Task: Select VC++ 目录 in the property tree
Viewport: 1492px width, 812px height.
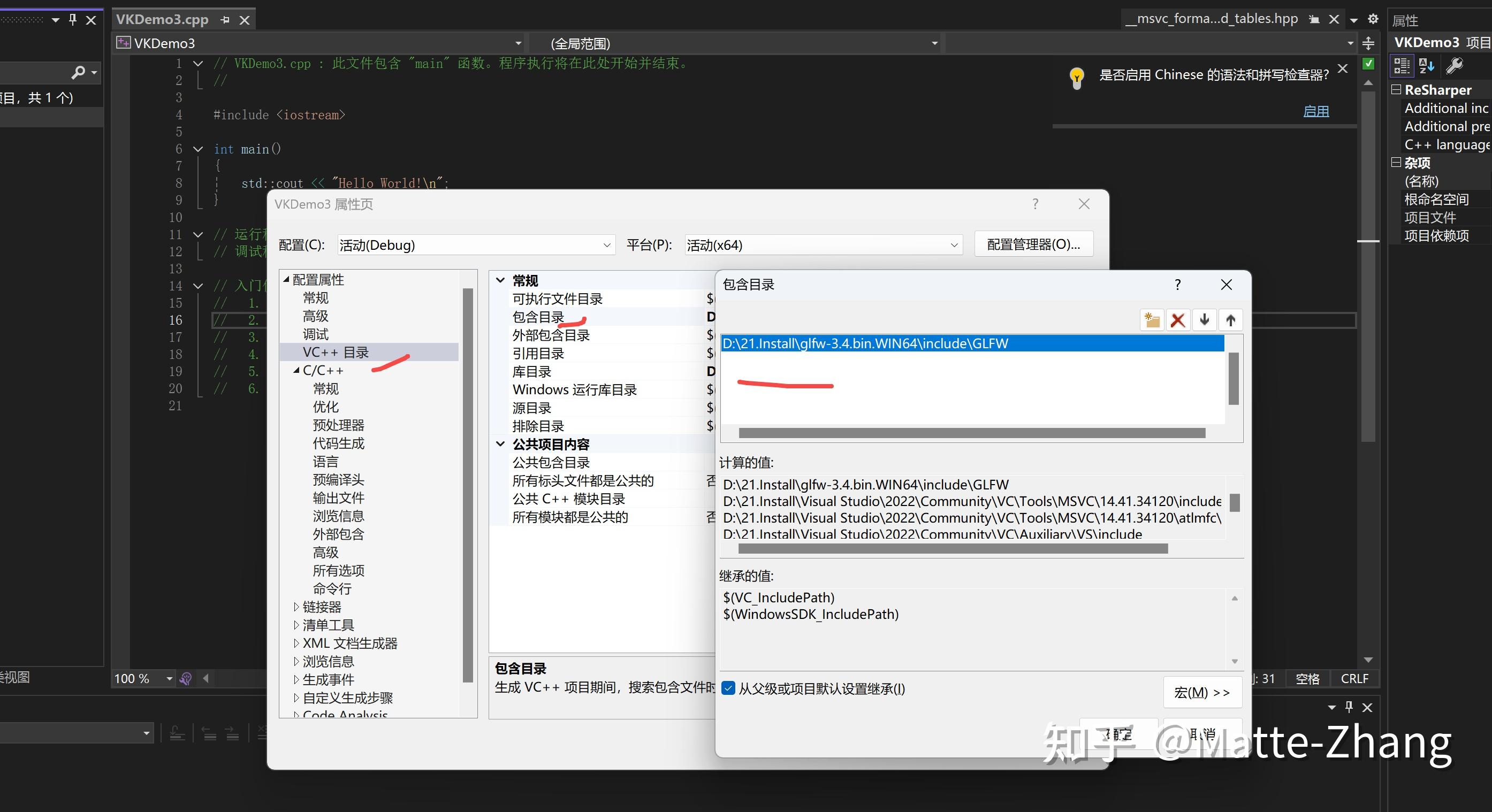Action: coord(335,352)
